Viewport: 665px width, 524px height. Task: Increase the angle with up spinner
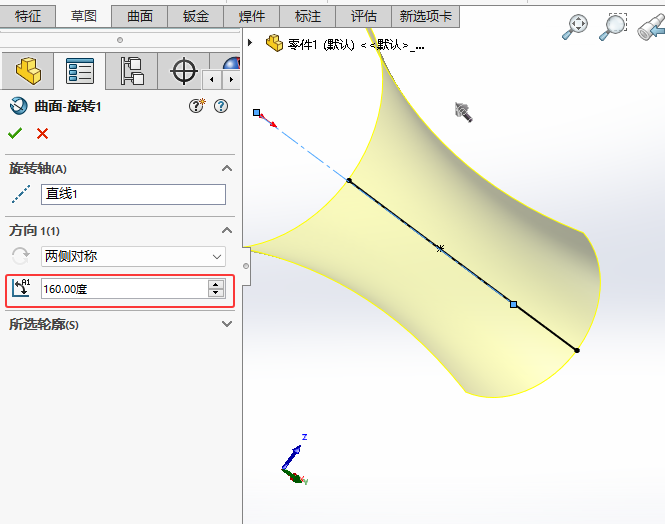click(216, 284)
